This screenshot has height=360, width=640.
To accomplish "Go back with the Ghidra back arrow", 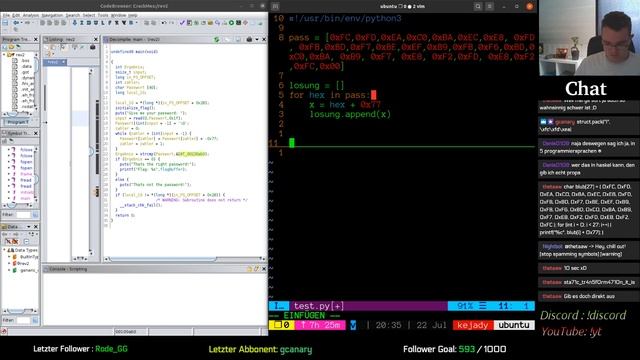I will coord(16,23).
